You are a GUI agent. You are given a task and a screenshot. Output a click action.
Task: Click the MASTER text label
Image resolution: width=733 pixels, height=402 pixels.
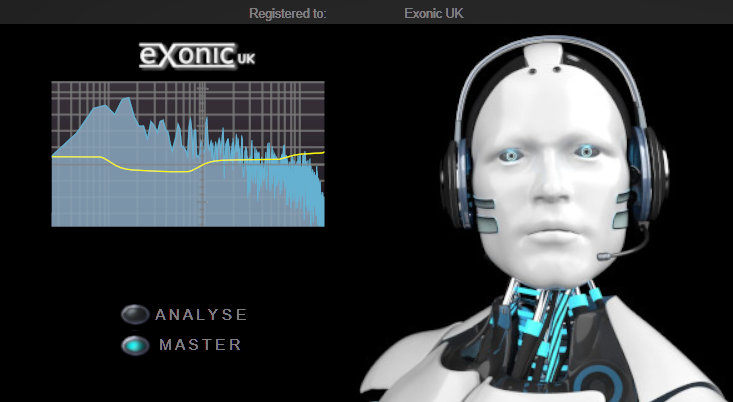coord(200,345)
